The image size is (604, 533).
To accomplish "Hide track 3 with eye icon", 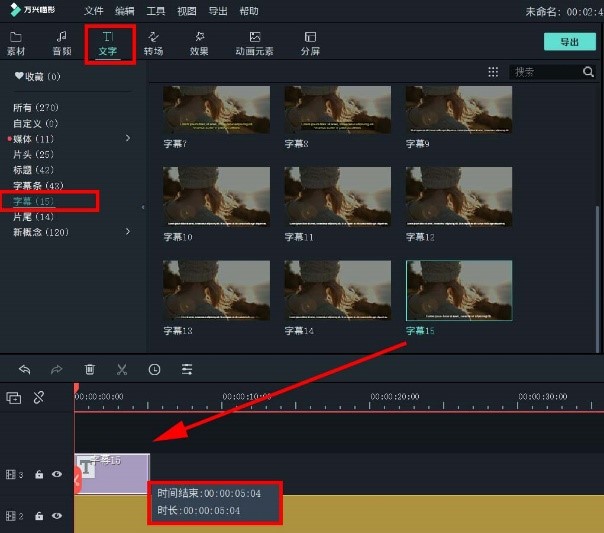I will (57, 474).
